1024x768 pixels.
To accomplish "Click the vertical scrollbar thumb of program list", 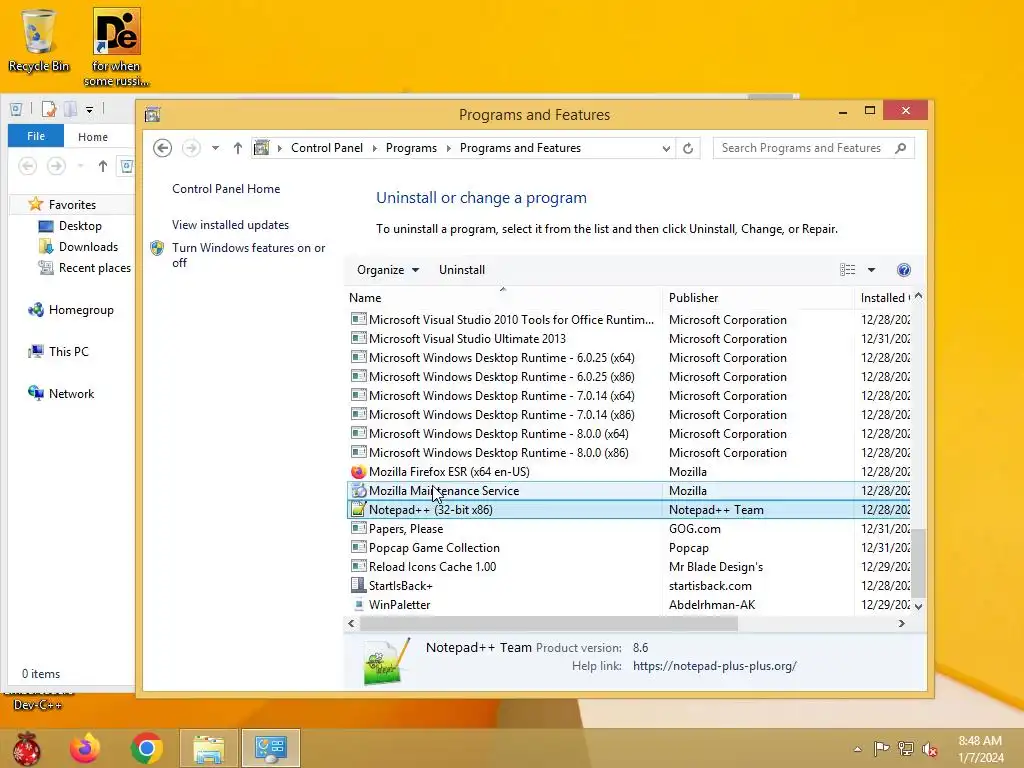I will [x=918, y=562].
